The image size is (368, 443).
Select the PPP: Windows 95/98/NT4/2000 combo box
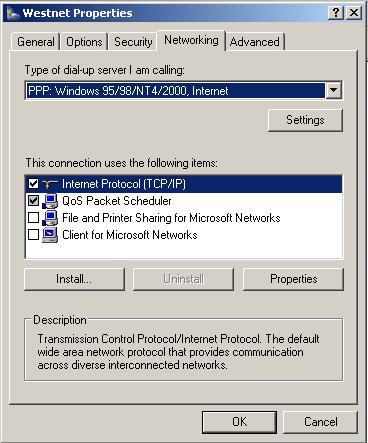(183, 90)
